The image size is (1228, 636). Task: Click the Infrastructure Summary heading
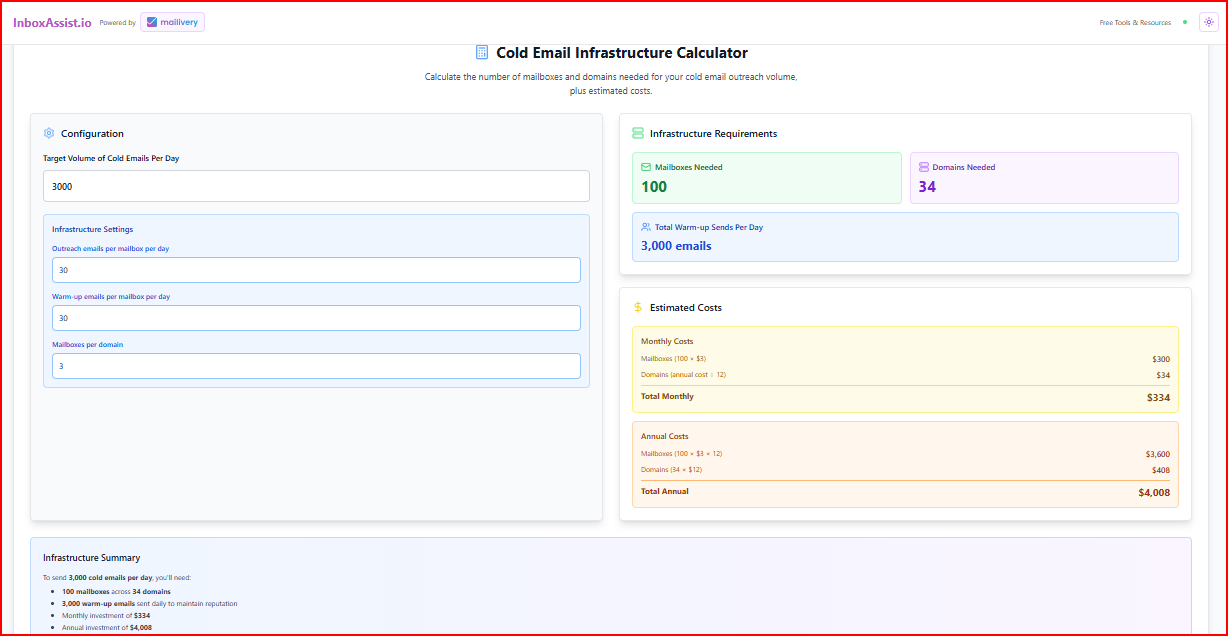tap(92, 557)
